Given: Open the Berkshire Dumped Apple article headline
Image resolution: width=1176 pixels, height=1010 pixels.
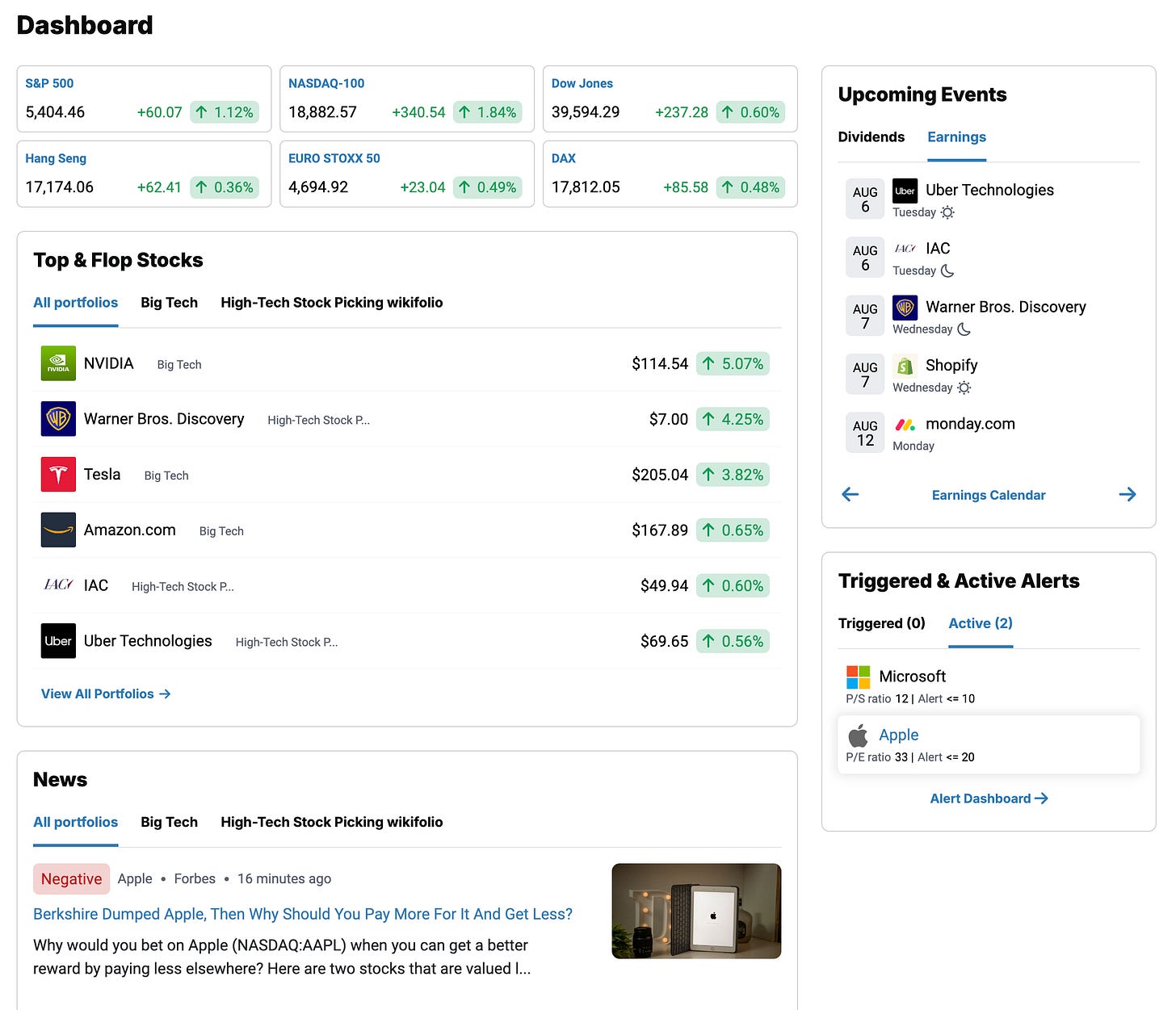Looking at the screenshot, I should (x=303, y=914).
